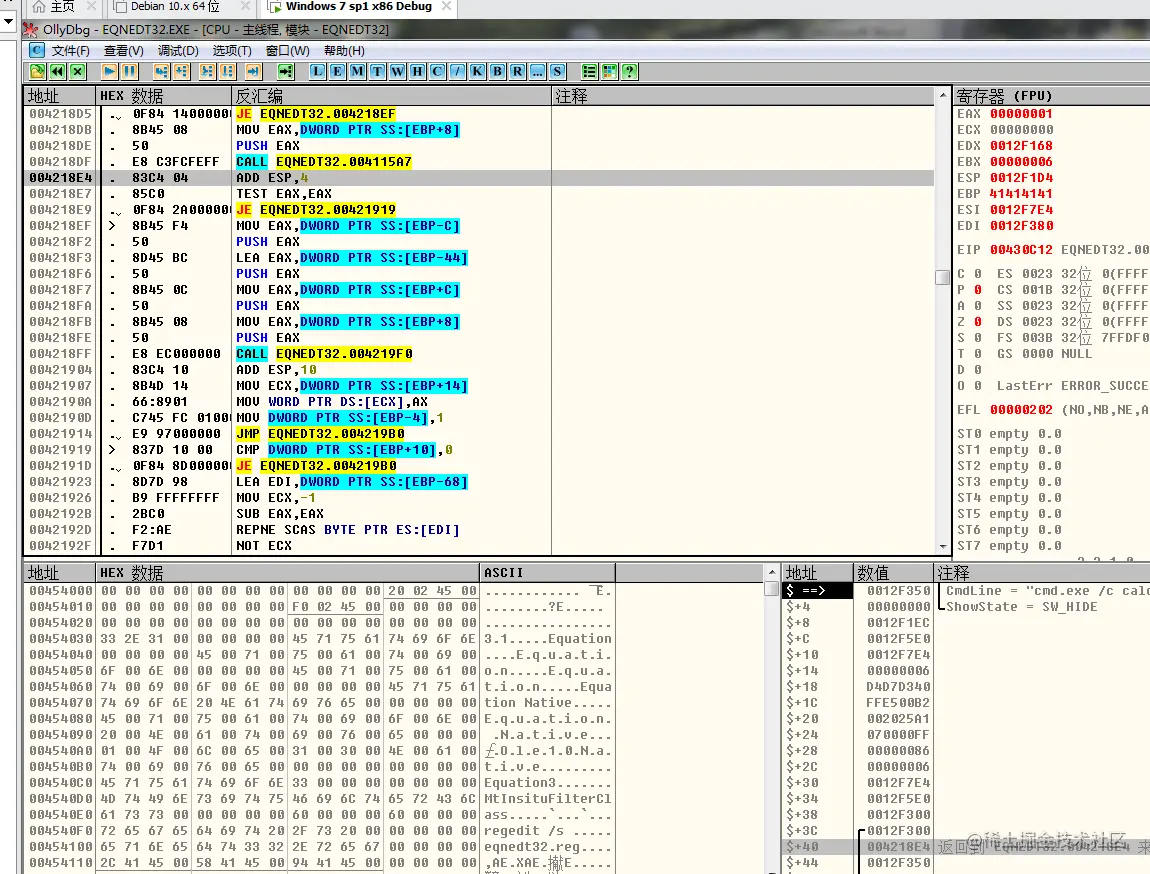The height and width of the screenshot is (874, 1150).
Task: Select the REPNE SCAS BYTE PTR ES:[EDI] line
Action: 348,530
